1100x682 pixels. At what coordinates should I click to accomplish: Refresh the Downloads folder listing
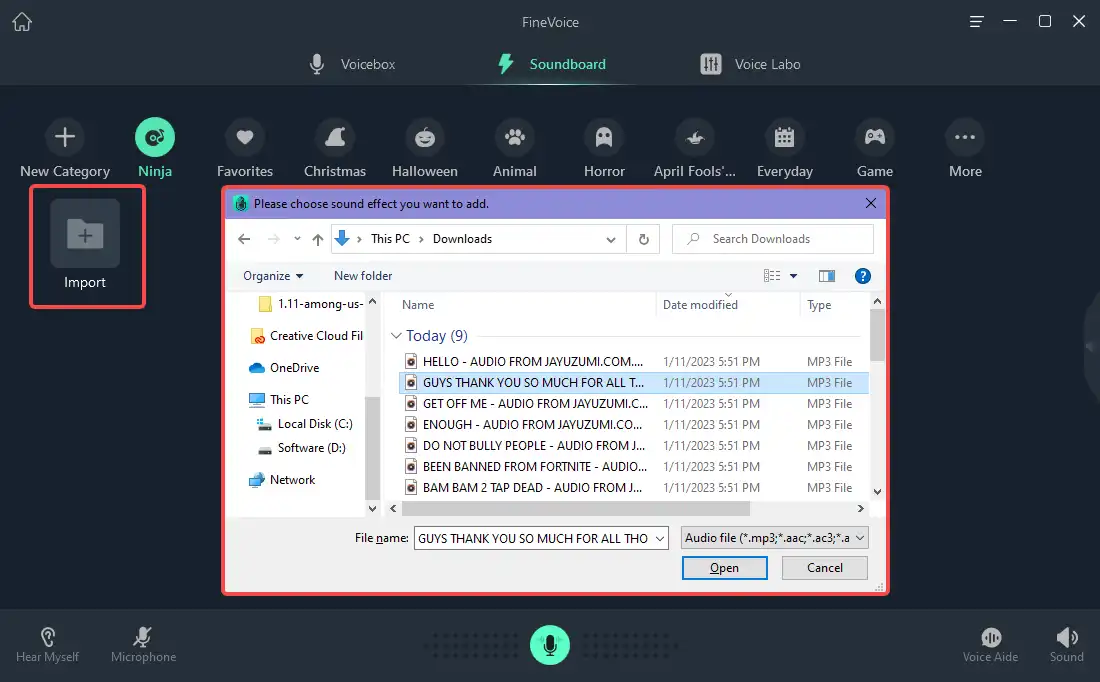pos(643,239)
